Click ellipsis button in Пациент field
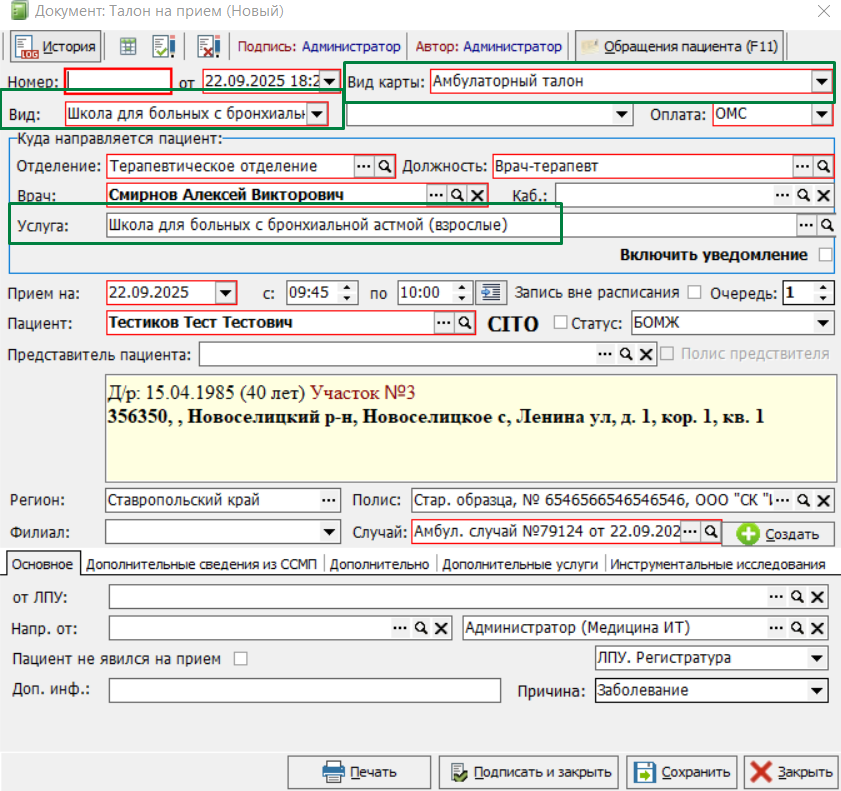 [444, 323]
